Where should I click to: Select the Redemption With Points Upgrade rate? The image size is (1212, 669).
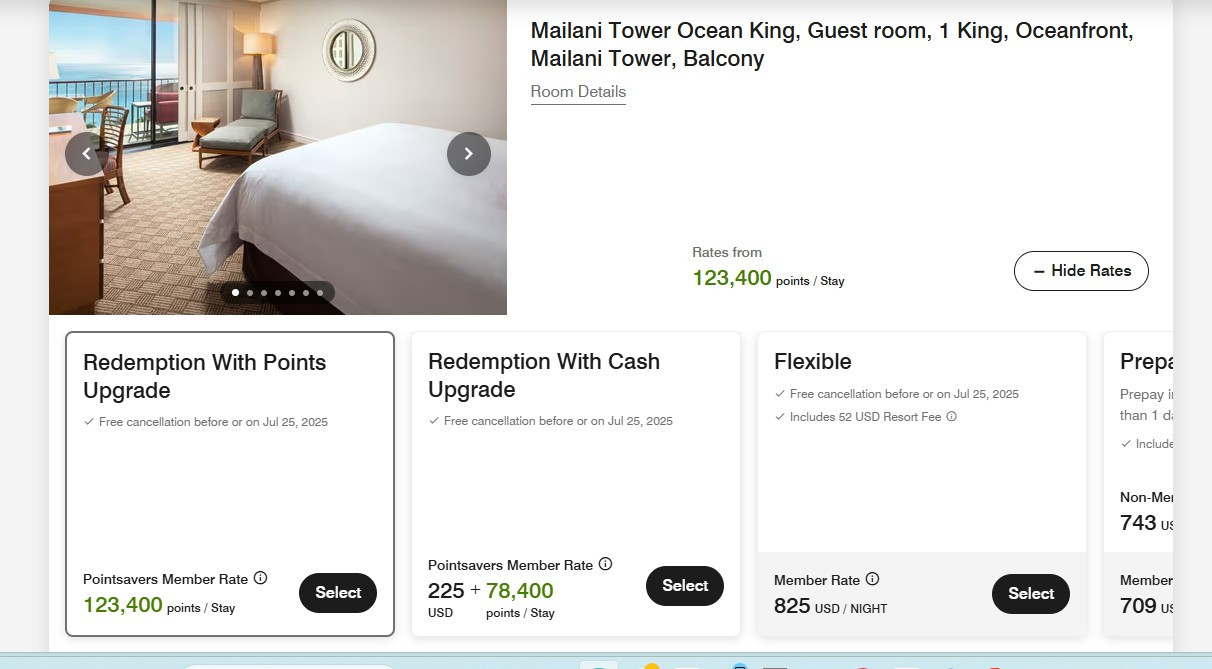[338, 593]
